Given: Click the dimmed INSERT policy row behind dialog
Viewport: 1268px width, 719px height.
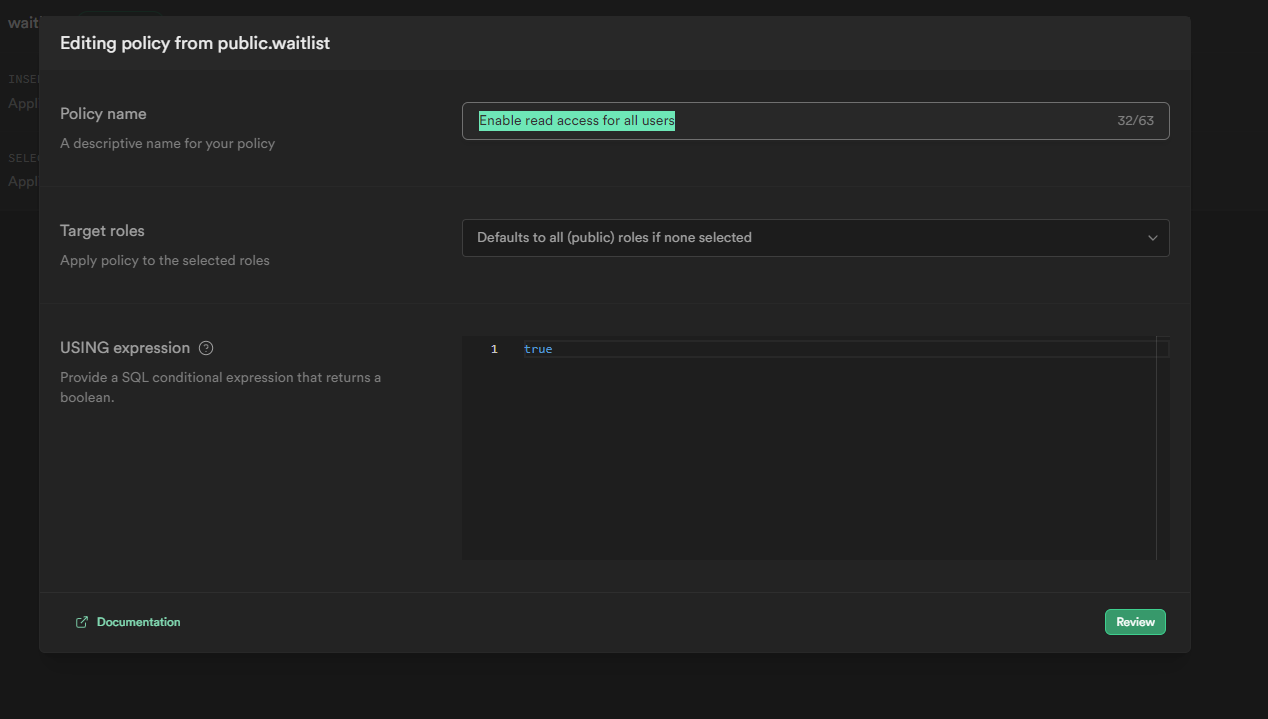Looking at the screenshot, I should [22, 92].
